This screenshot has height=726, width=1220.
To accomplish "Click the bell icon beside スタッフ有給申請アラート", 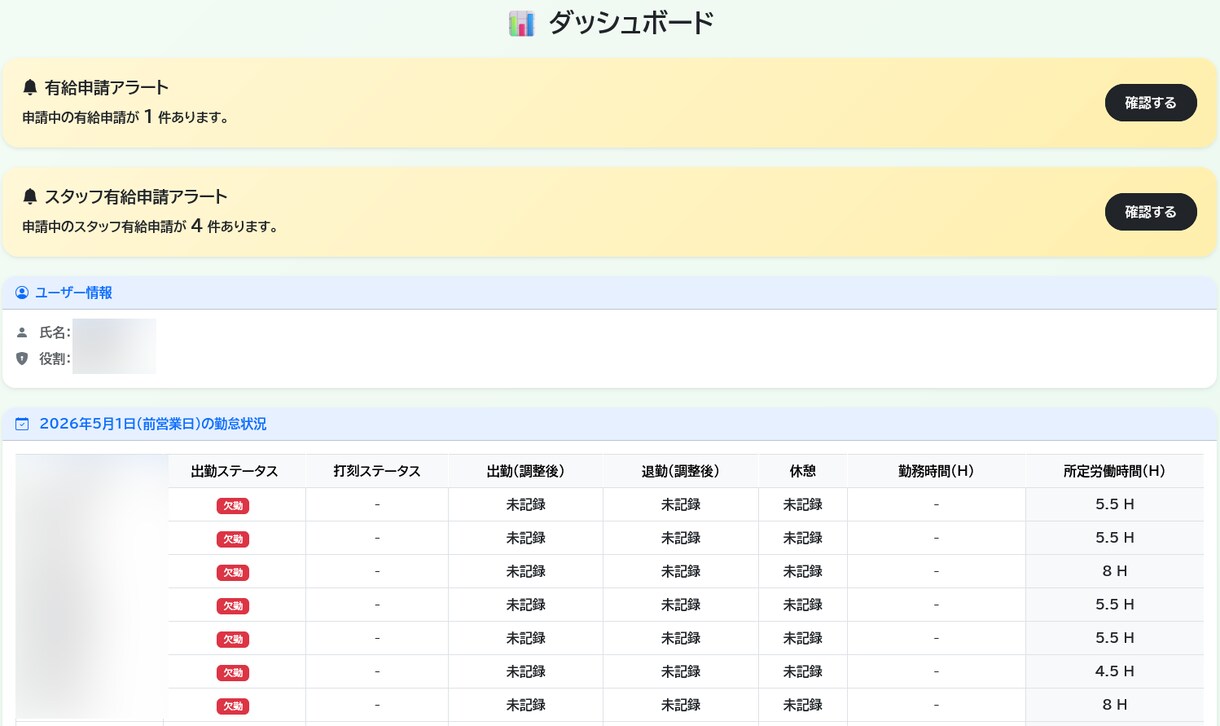I will (30, 196).
